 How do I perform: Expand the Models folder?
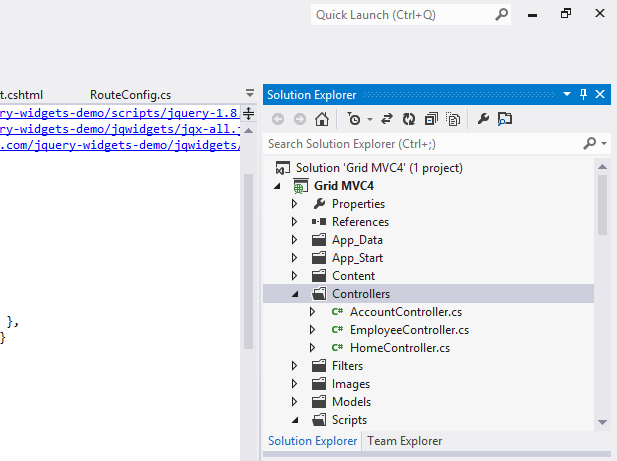(294, 402)
